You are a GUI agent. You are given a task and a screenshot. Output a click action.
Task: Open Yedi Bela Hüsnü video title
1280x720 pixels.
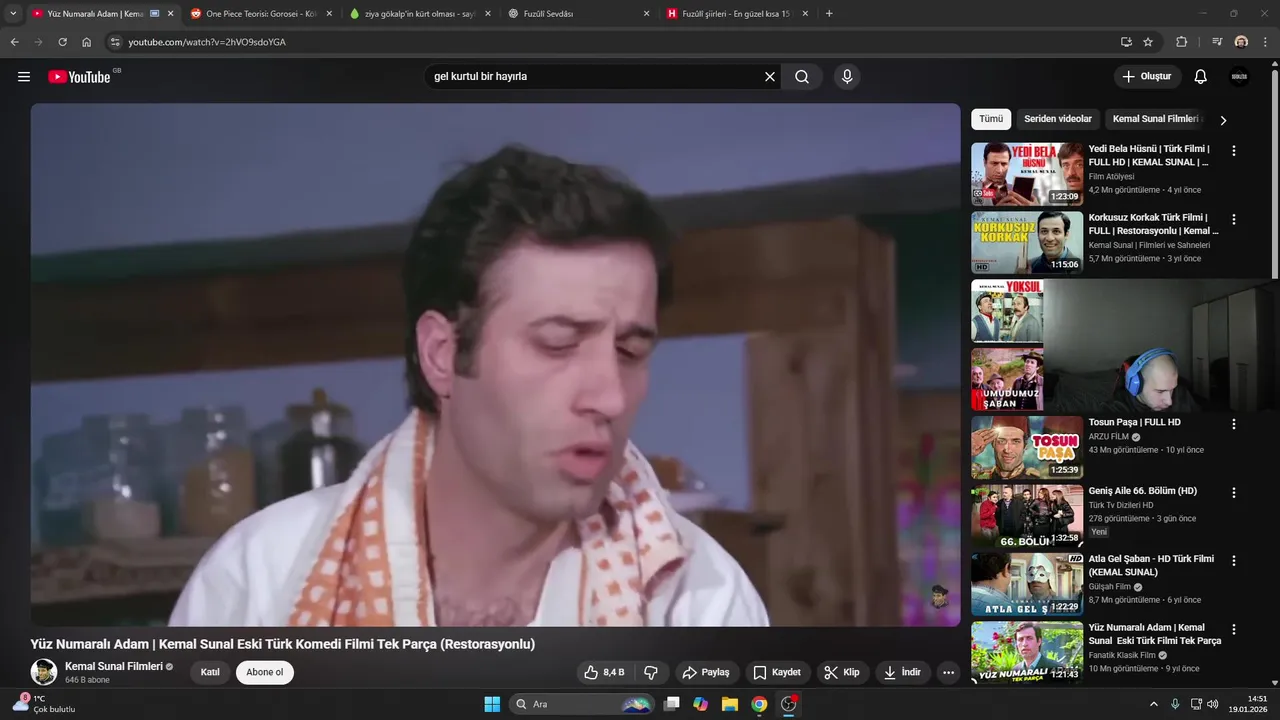(x=1150, y=155)
